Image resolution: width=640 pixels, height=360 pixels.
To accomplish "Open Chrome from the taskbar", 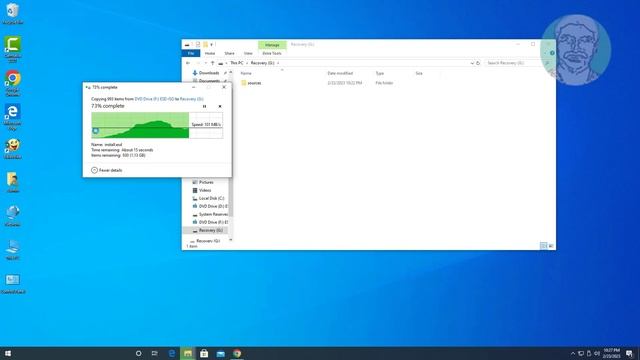I will click(x=237, y=353).
